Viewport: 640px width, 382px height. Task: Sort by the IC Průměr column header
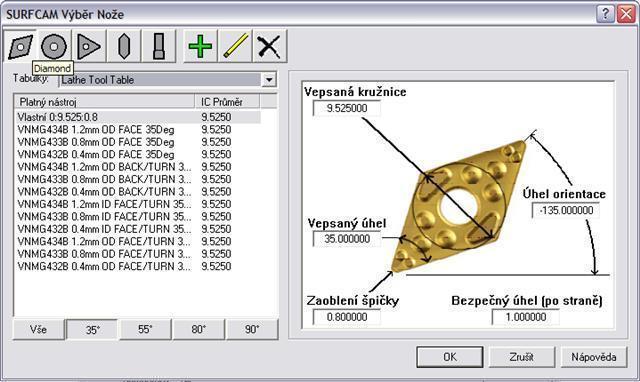coord(227,102)
